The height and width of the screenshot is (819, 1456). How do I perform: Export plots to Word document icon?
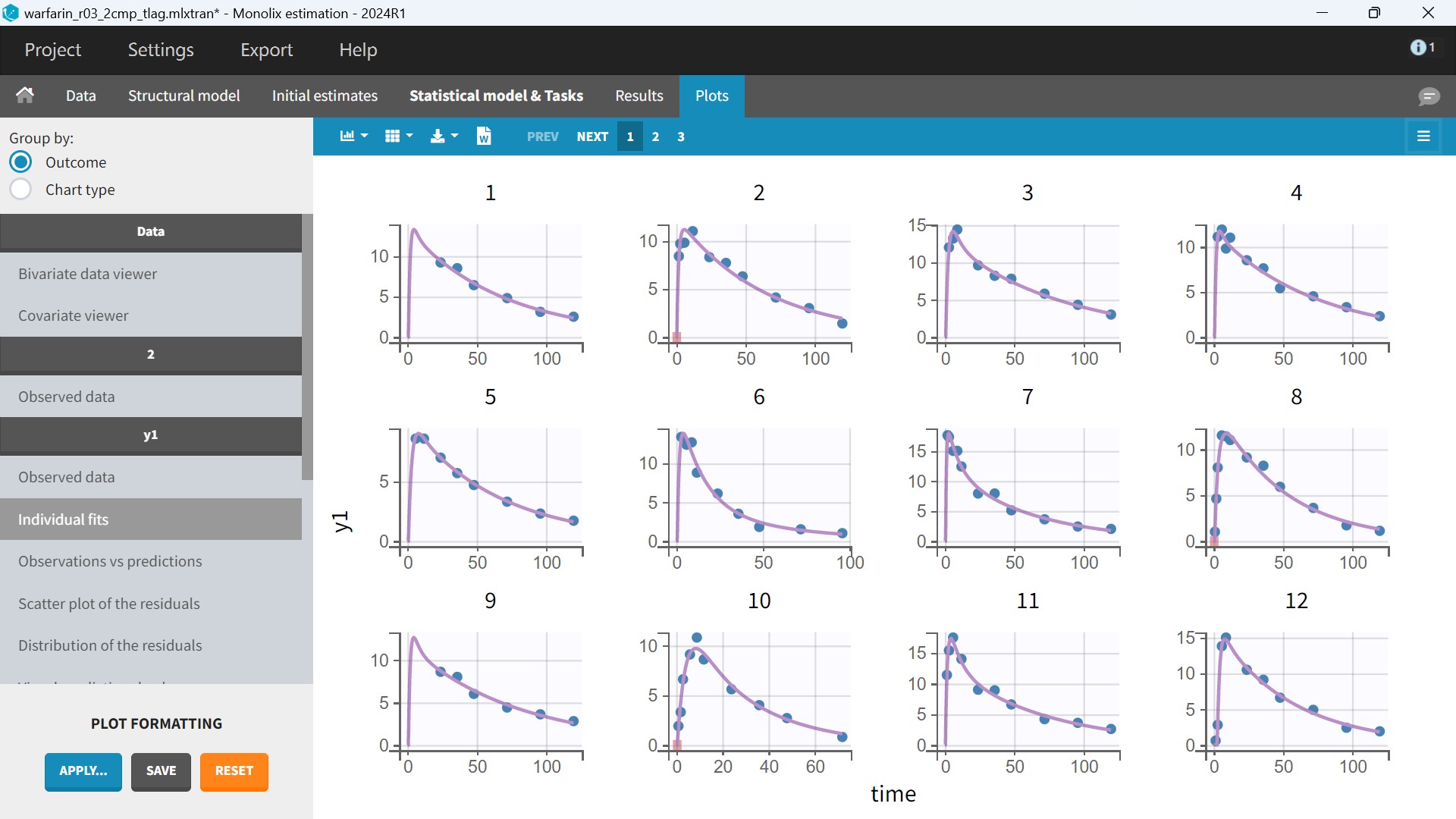[484, 136]
